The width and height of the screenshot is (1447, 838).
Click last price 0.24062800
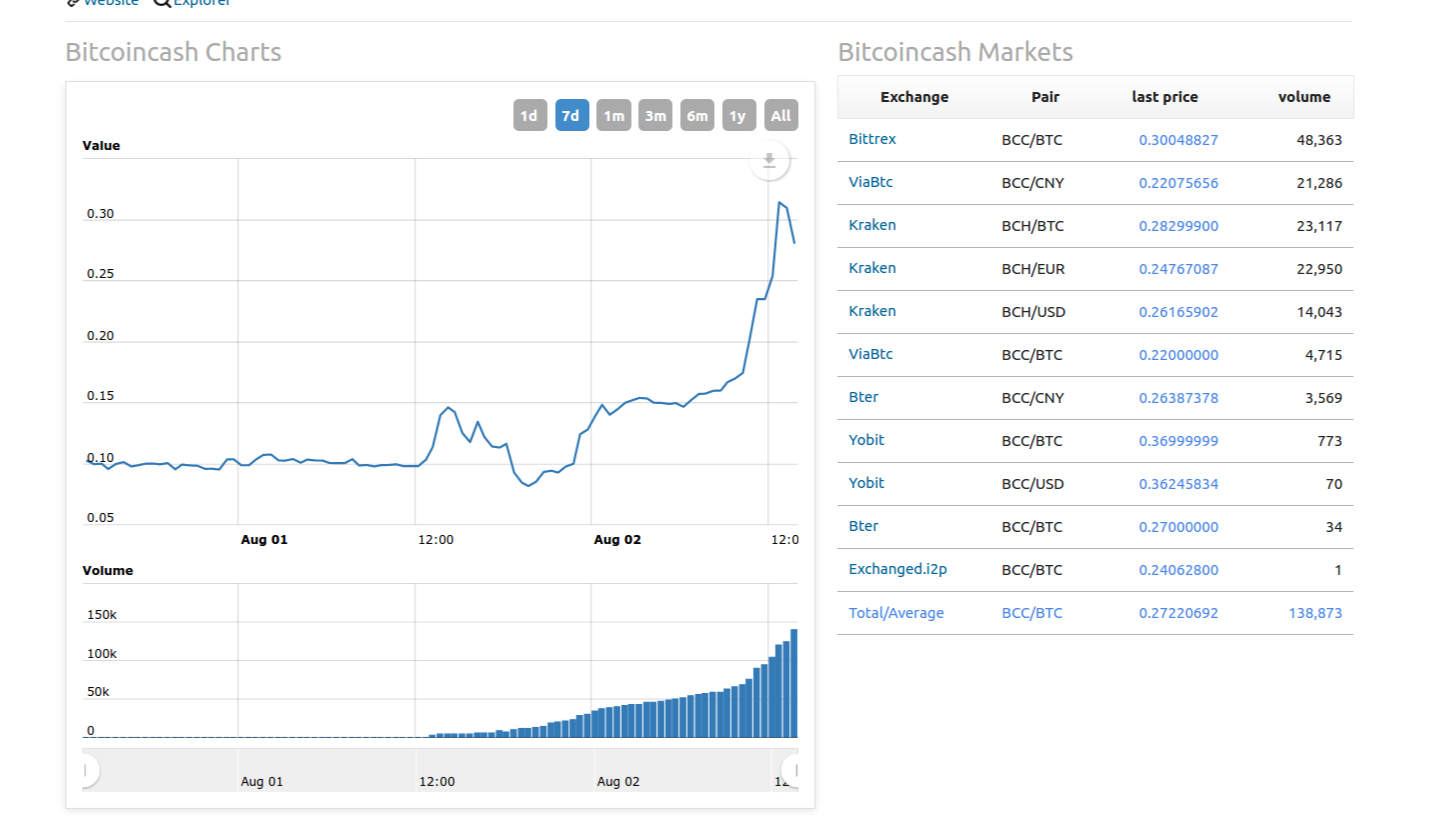(1178, 570)
